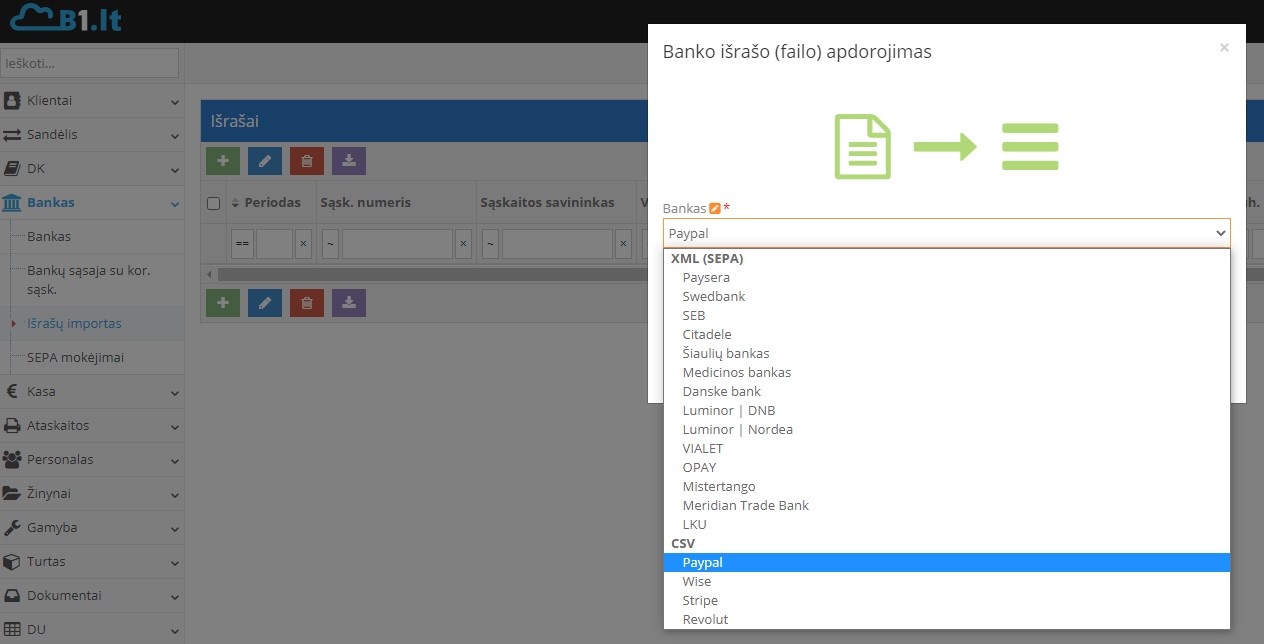The image size is (1264, 644).
Task: Expand the Kasa section in the sidebar
Action: (90, 391)
